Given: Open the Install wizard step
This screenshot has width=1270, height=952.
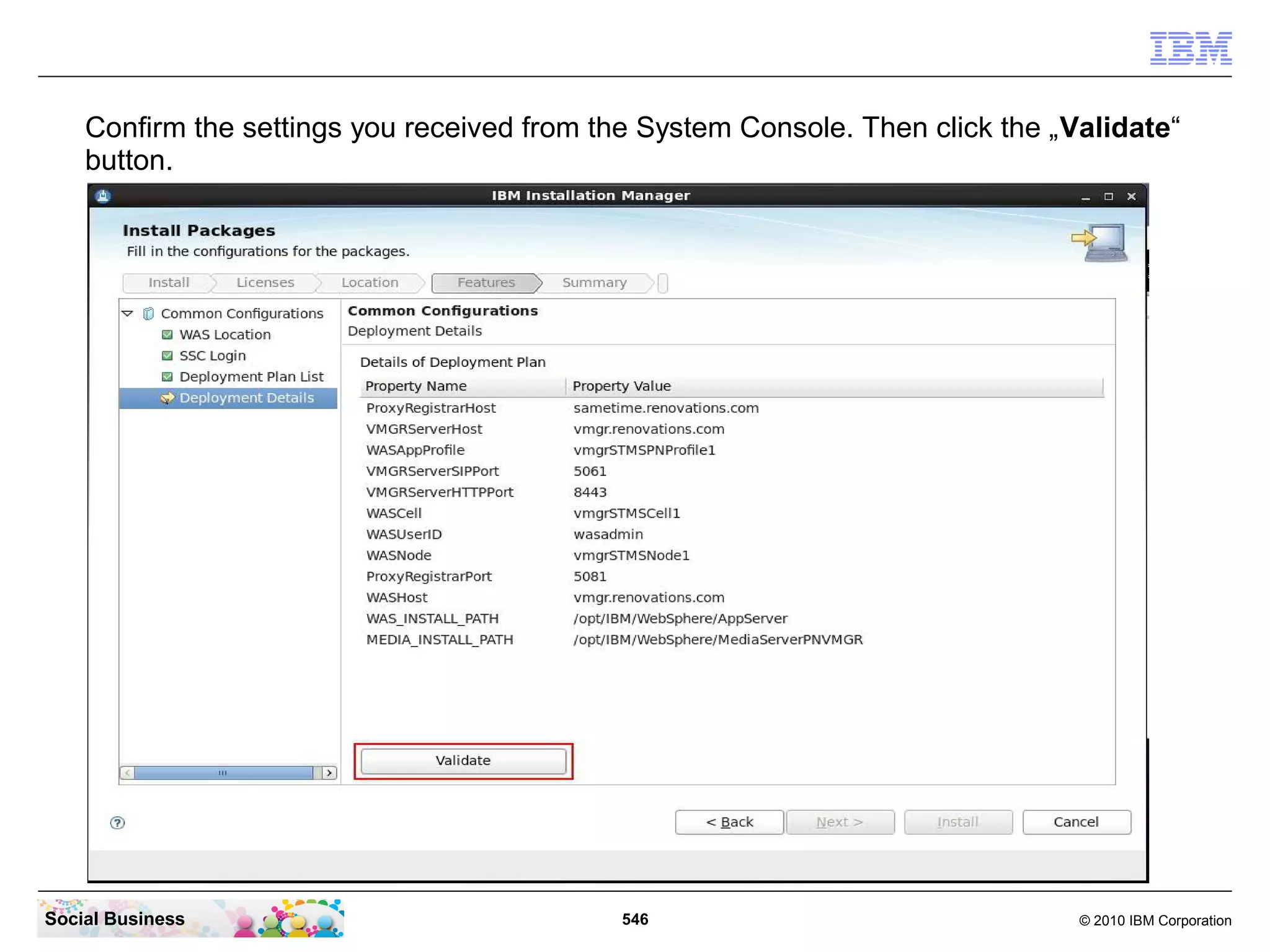Looking at the screenshot, I should 169,283.
